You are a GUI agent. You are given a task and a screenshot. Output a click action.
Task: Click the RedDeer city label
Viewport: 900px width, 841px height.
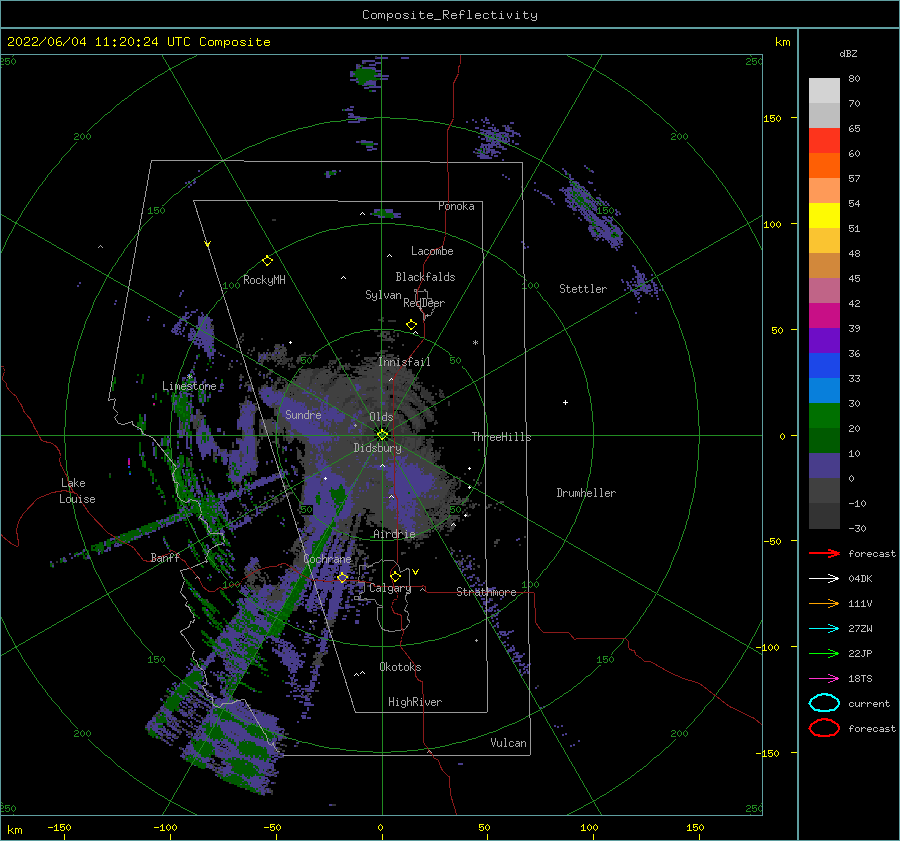pyautogui.click(x=424, y=303)
